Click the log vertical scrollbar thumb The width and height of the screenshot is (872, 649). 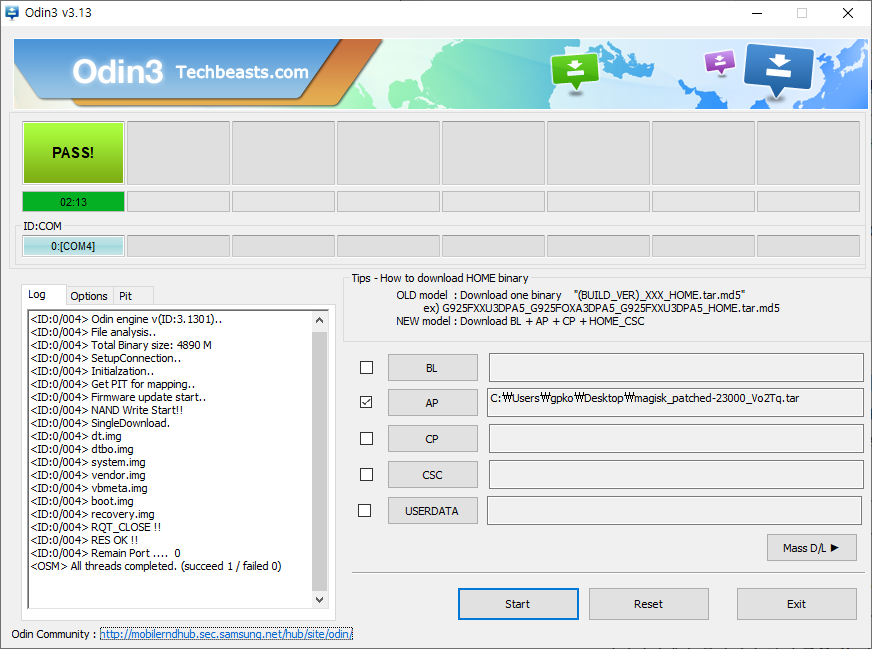click(319, 460)
